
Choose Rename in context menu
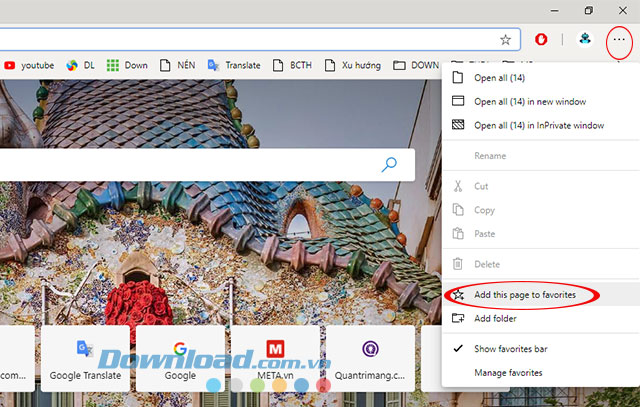coord(541,156)
